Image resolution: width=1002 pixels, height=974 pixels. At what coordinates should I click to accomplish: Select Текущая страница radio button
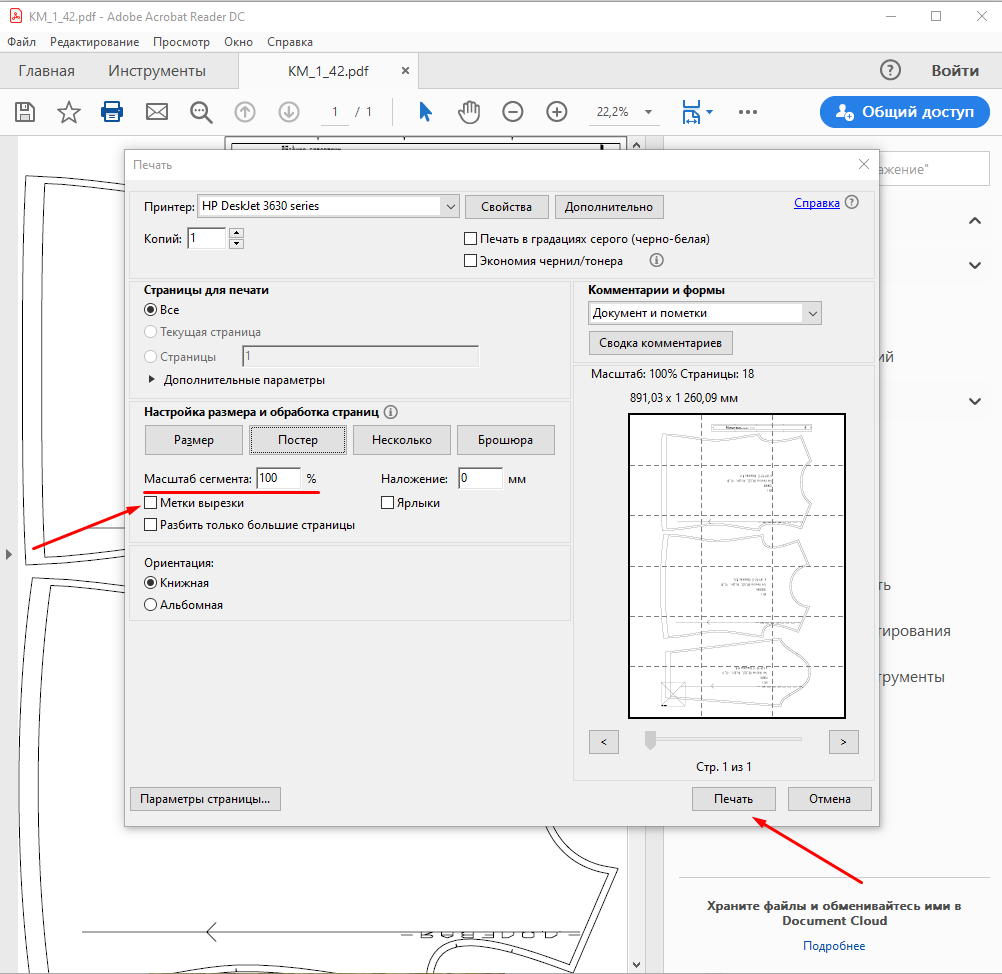[151, 332]
